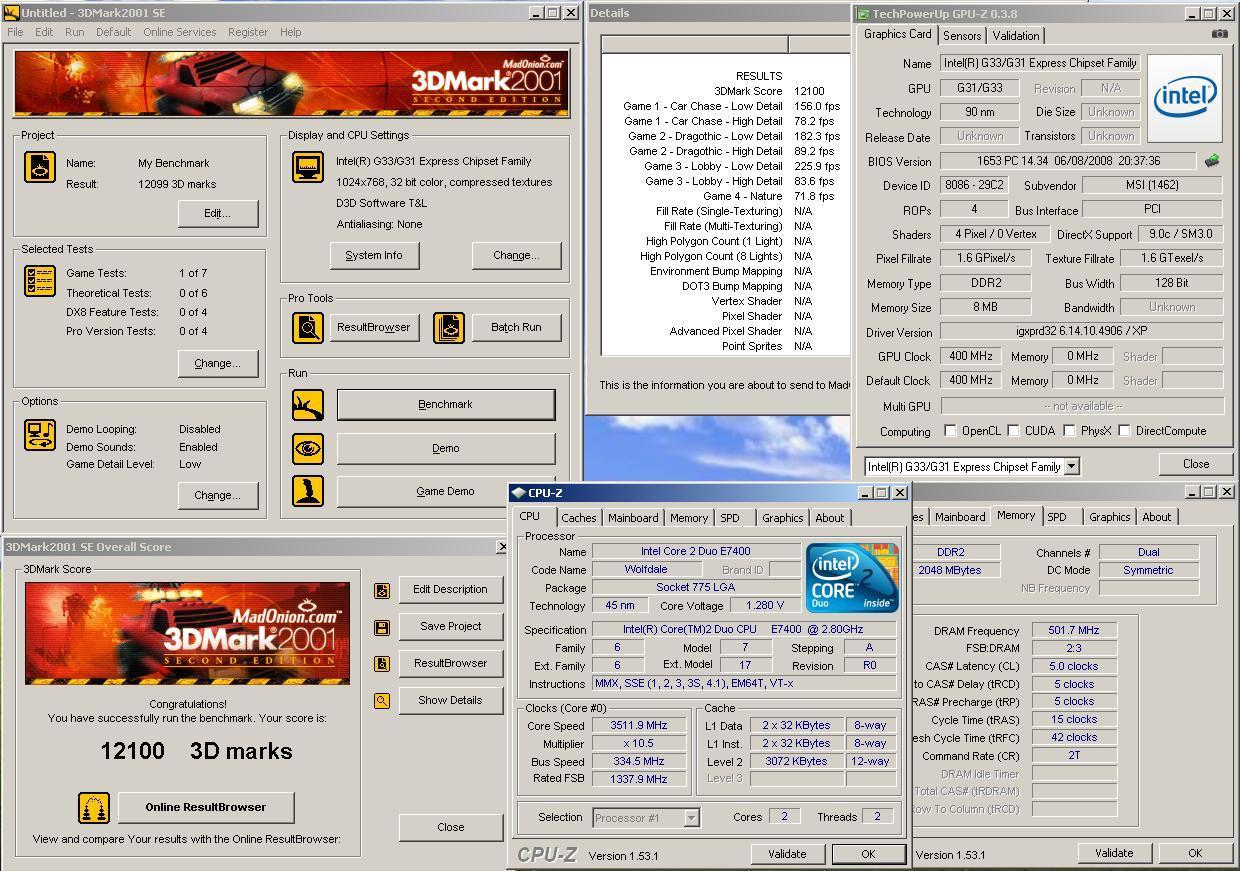Click the Save Project floppy disk icon
The image size is (1240, 871).
click(x=381, y=627)
